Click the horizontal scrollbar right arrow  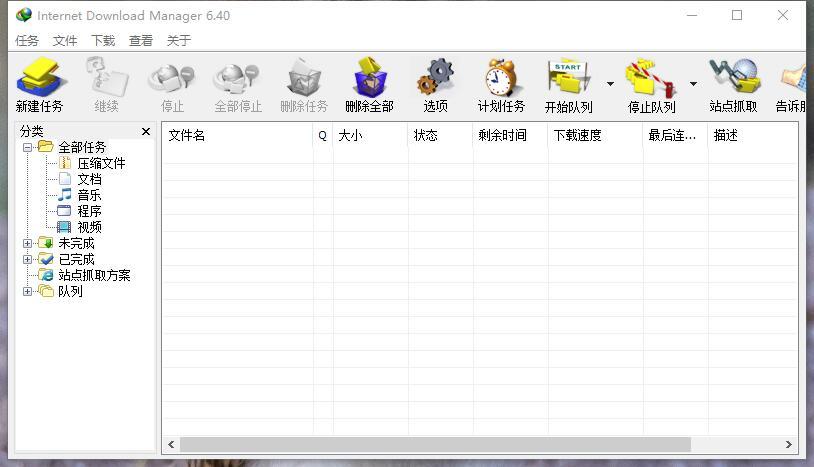coord(789,444)
